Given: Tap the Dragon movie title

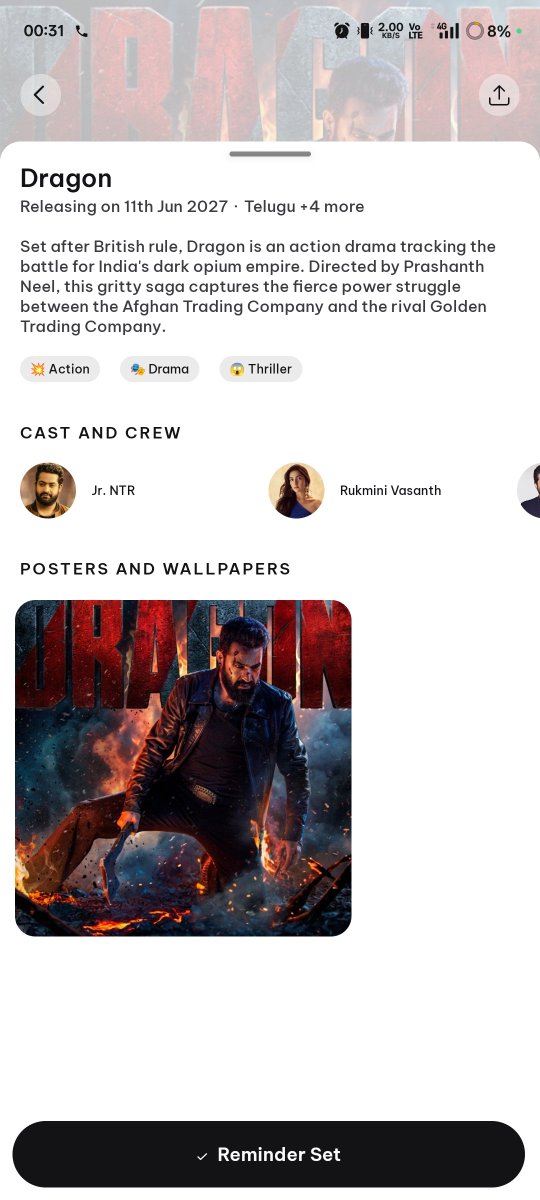Looking at the screenshot, I should coord(66,178).
